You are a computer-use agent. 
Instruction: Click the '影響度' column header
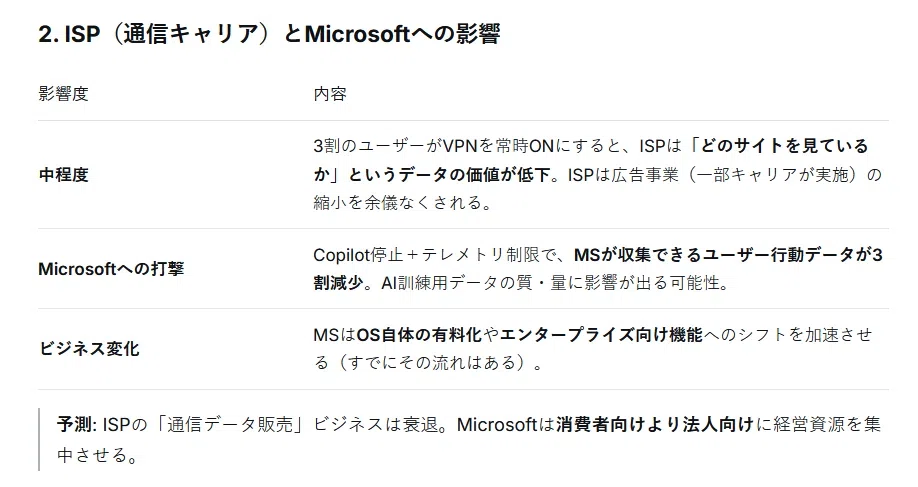63,94
